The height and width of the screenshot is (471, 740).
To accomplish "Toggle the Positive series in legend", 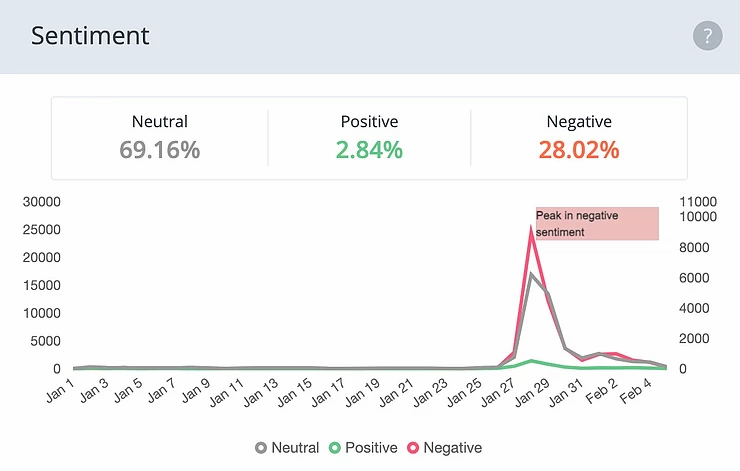I will coord(371,448).
